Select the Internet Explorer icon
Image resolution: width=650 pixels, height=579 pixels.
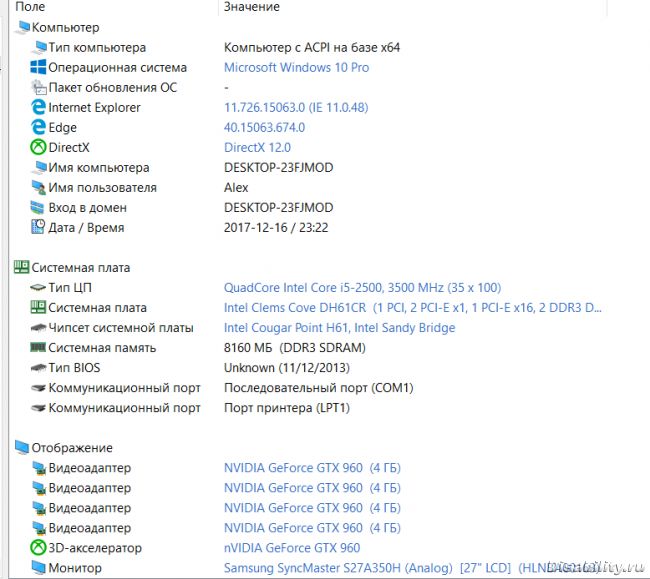(39, 108)
